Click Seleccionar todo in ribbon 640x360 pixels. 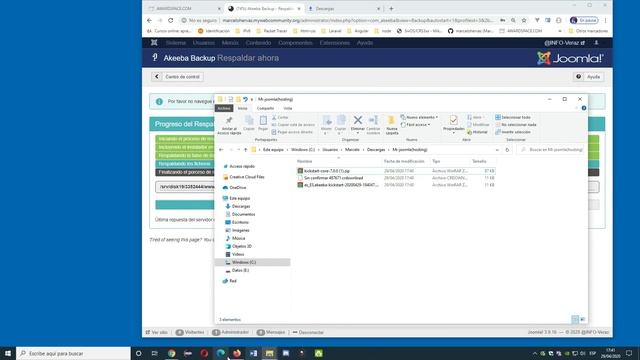(x=513, y=118)
